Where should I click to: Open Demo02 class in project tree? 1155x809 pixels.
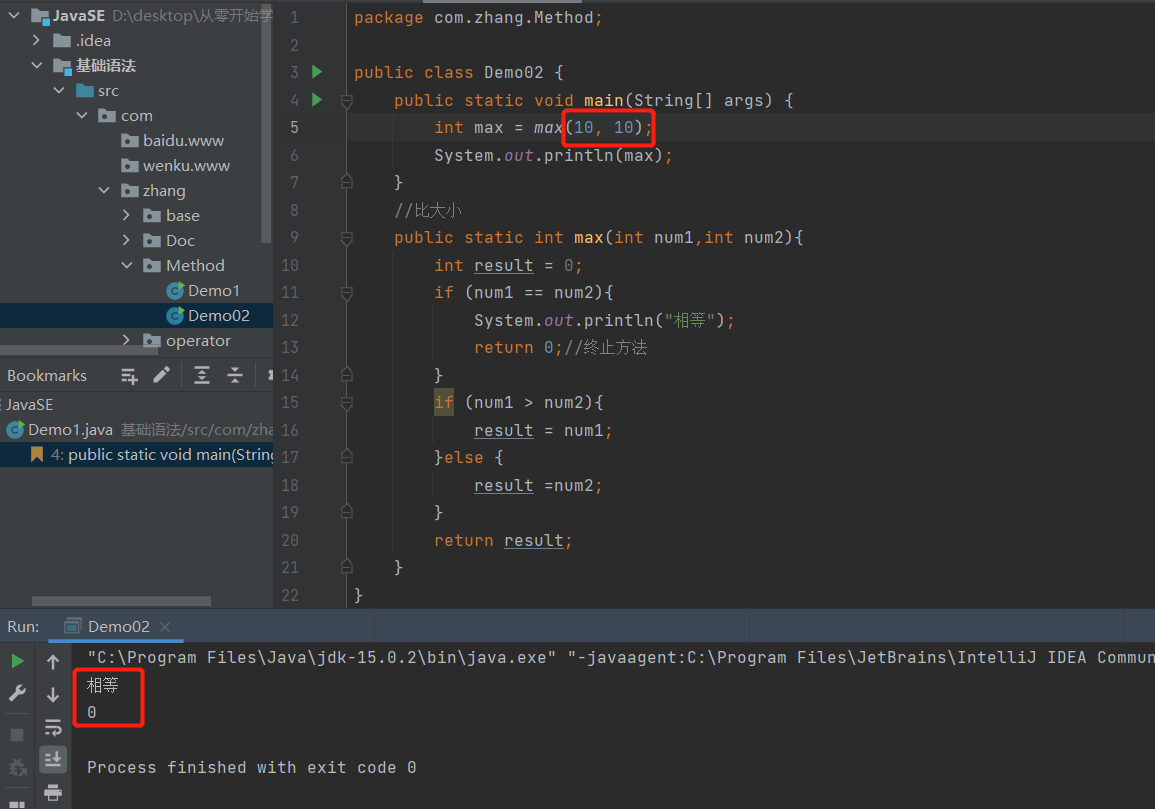219,315
